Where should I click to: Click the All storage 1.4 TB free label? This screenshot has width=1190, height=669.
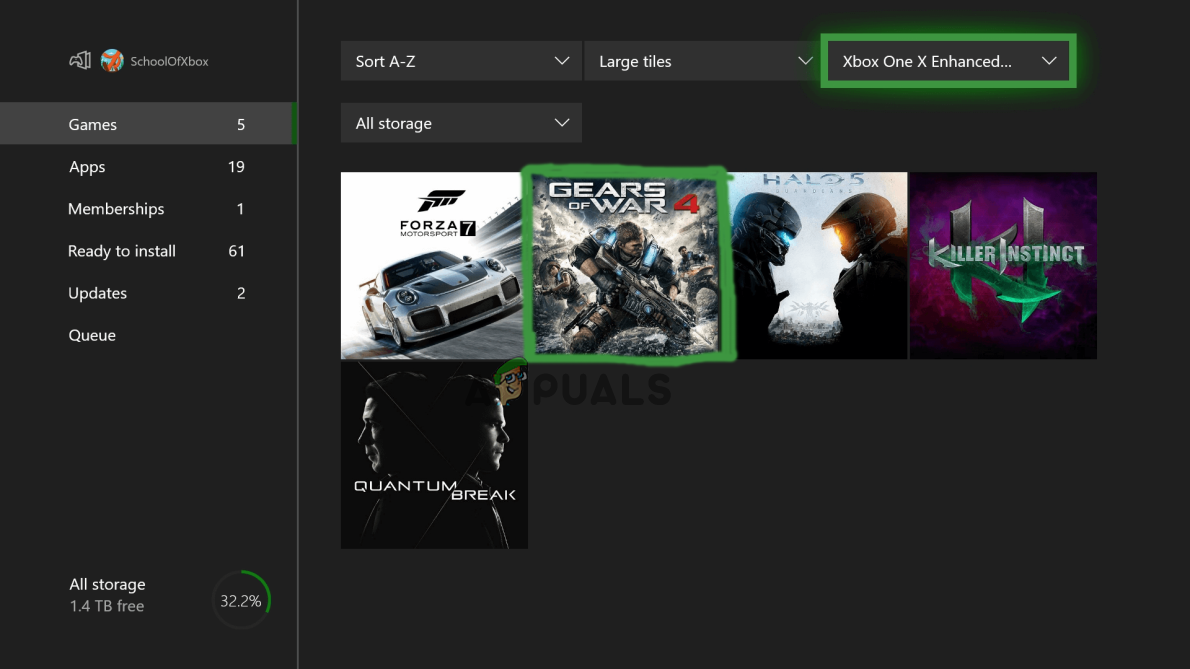click(107, 595)
